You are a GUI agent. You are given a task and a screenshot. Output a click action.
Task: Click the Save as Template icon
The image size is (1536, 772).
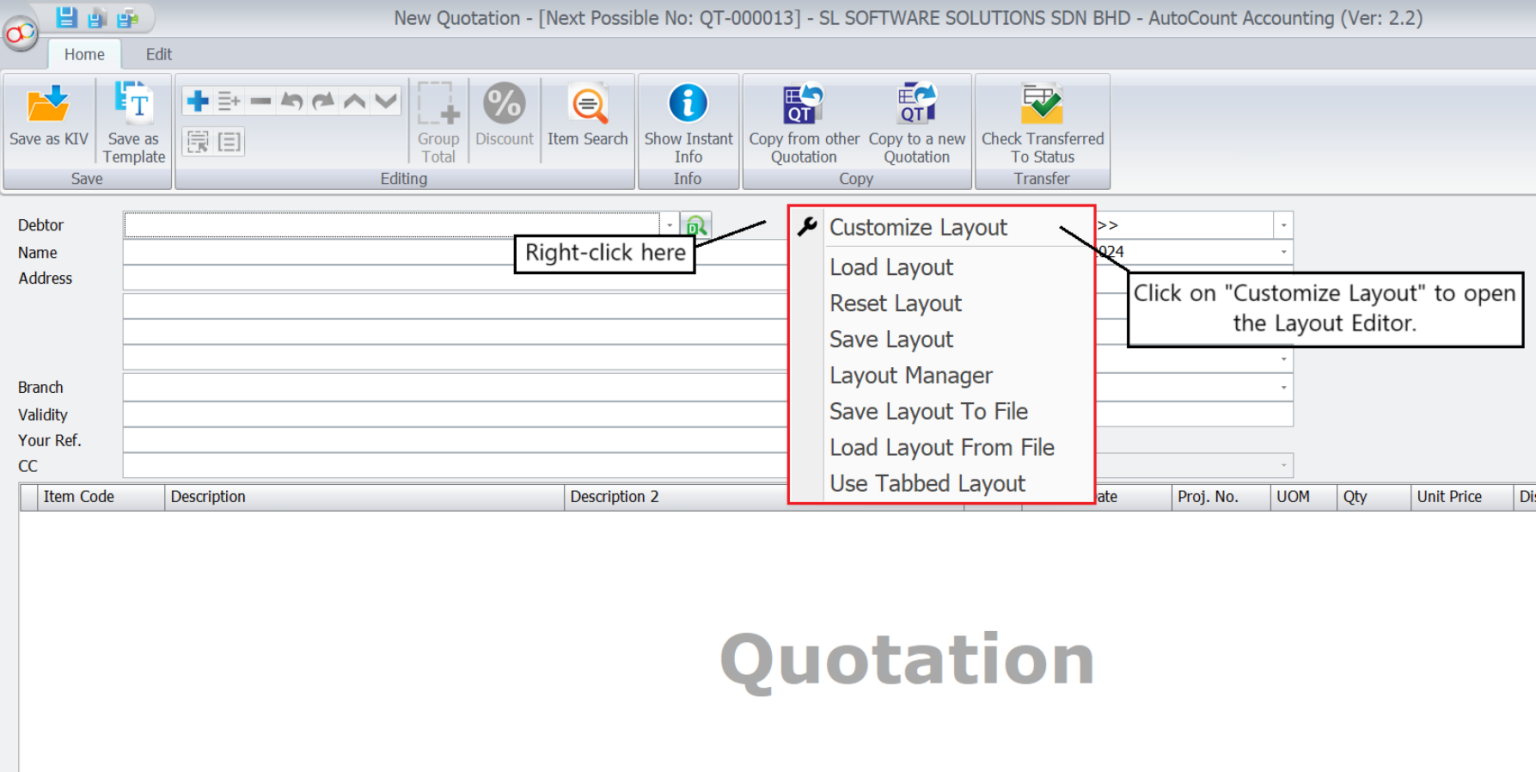click(133, 104)
